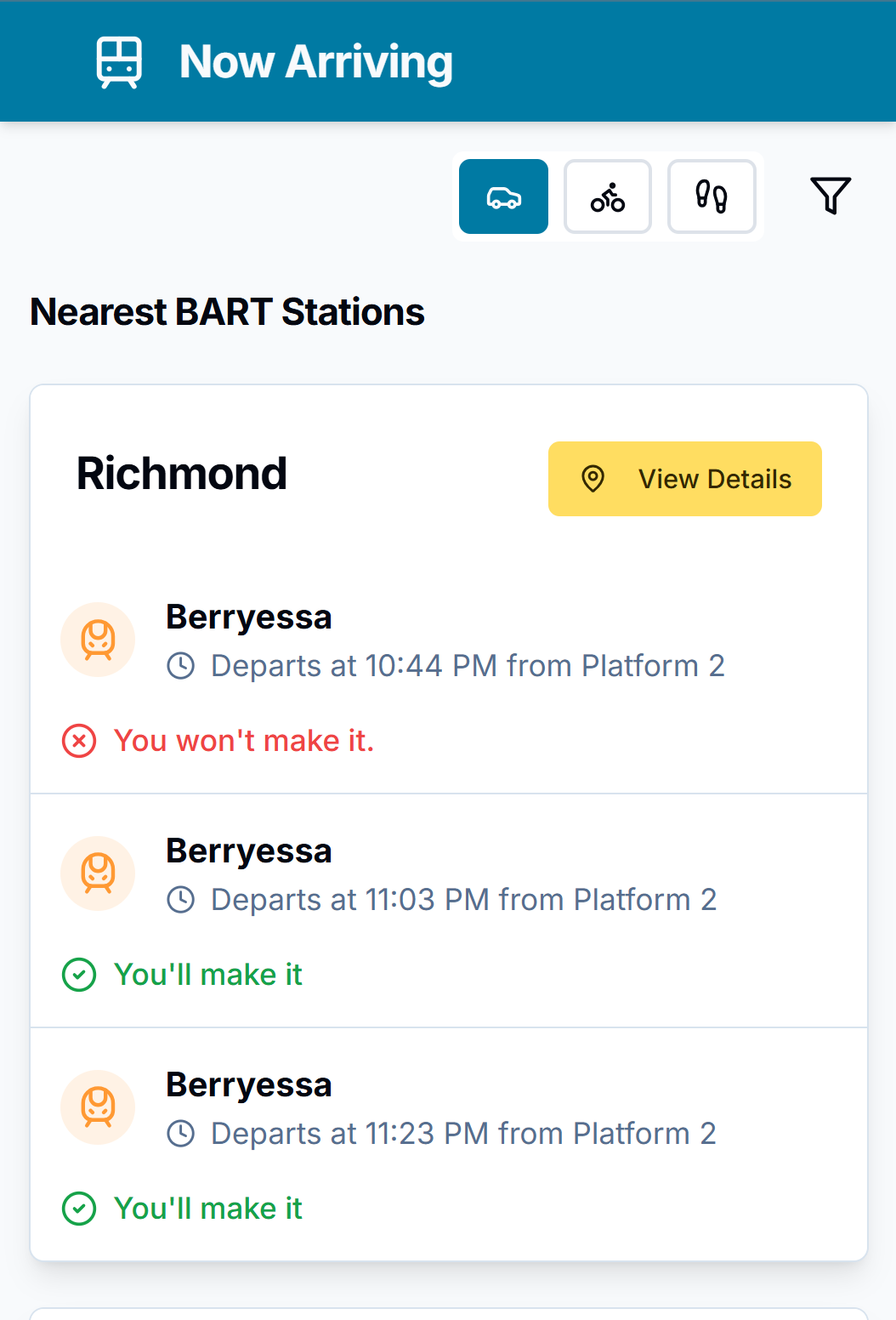Select the driving transport mode icon
The width and height of the screenshot is (896, 1320).
(503, 196)
